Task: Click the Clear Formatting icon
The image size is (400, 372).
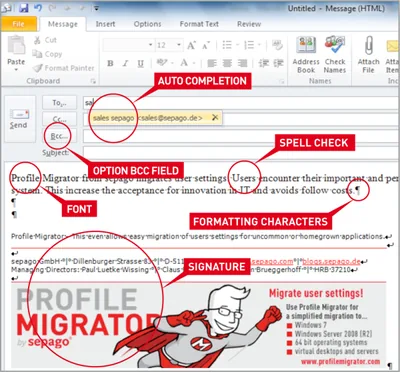Action: [x=277, y=45]
